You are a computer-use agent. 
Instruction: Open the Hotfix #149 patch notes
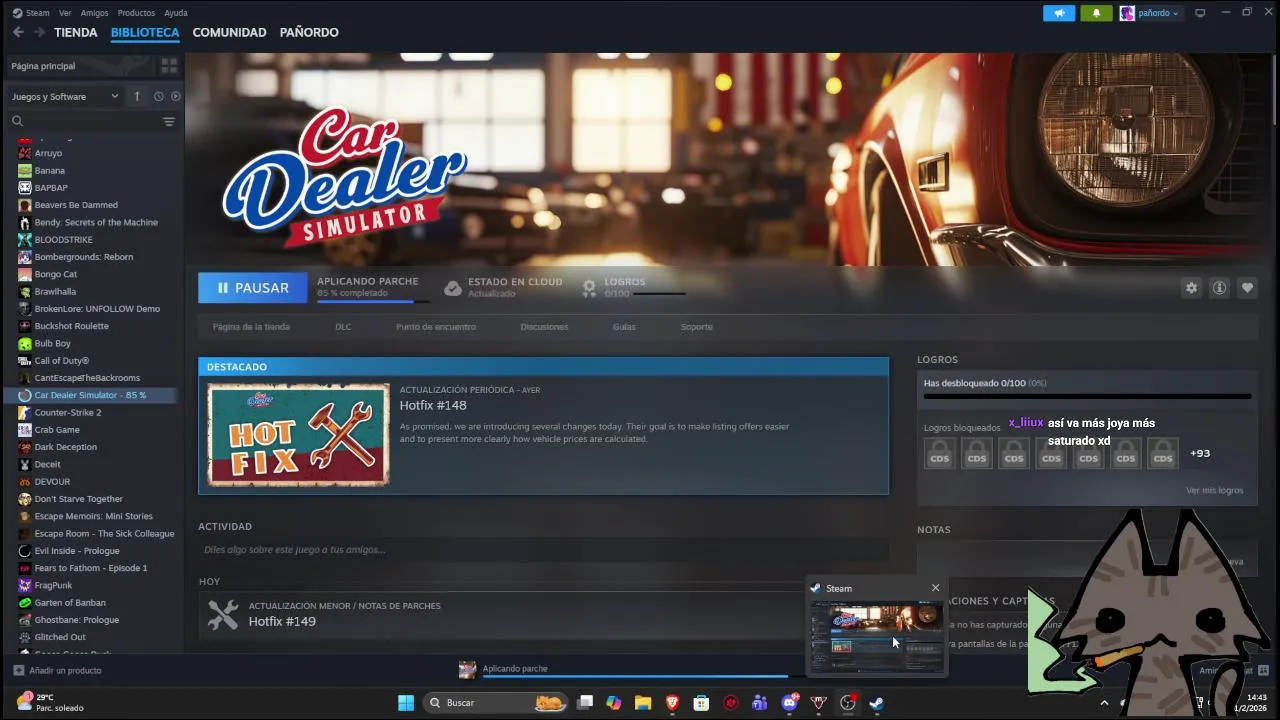(x=282, y=621)
